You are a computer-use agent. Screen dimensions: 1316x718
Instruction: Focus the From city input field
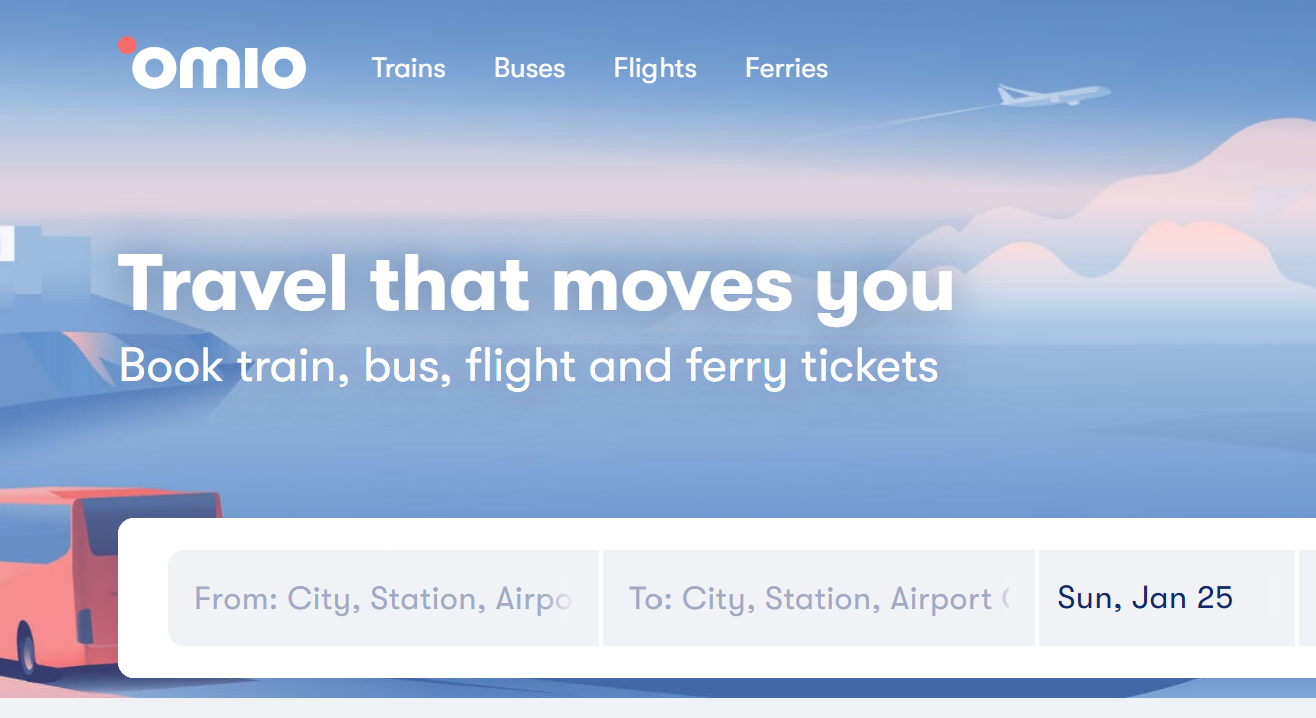tap(383, 598)
